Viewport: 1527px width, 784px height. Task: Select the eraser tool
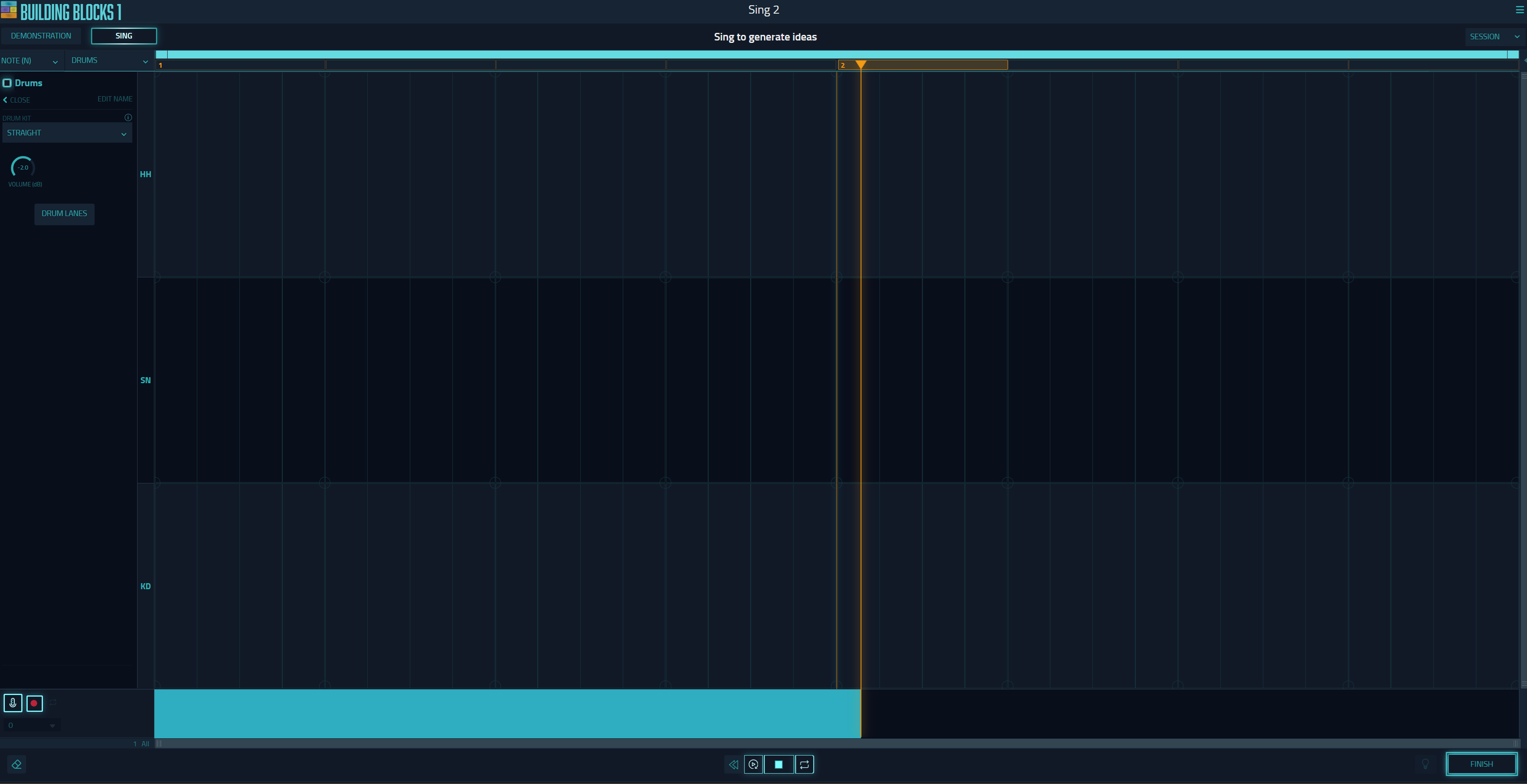[x=16, y=764]
